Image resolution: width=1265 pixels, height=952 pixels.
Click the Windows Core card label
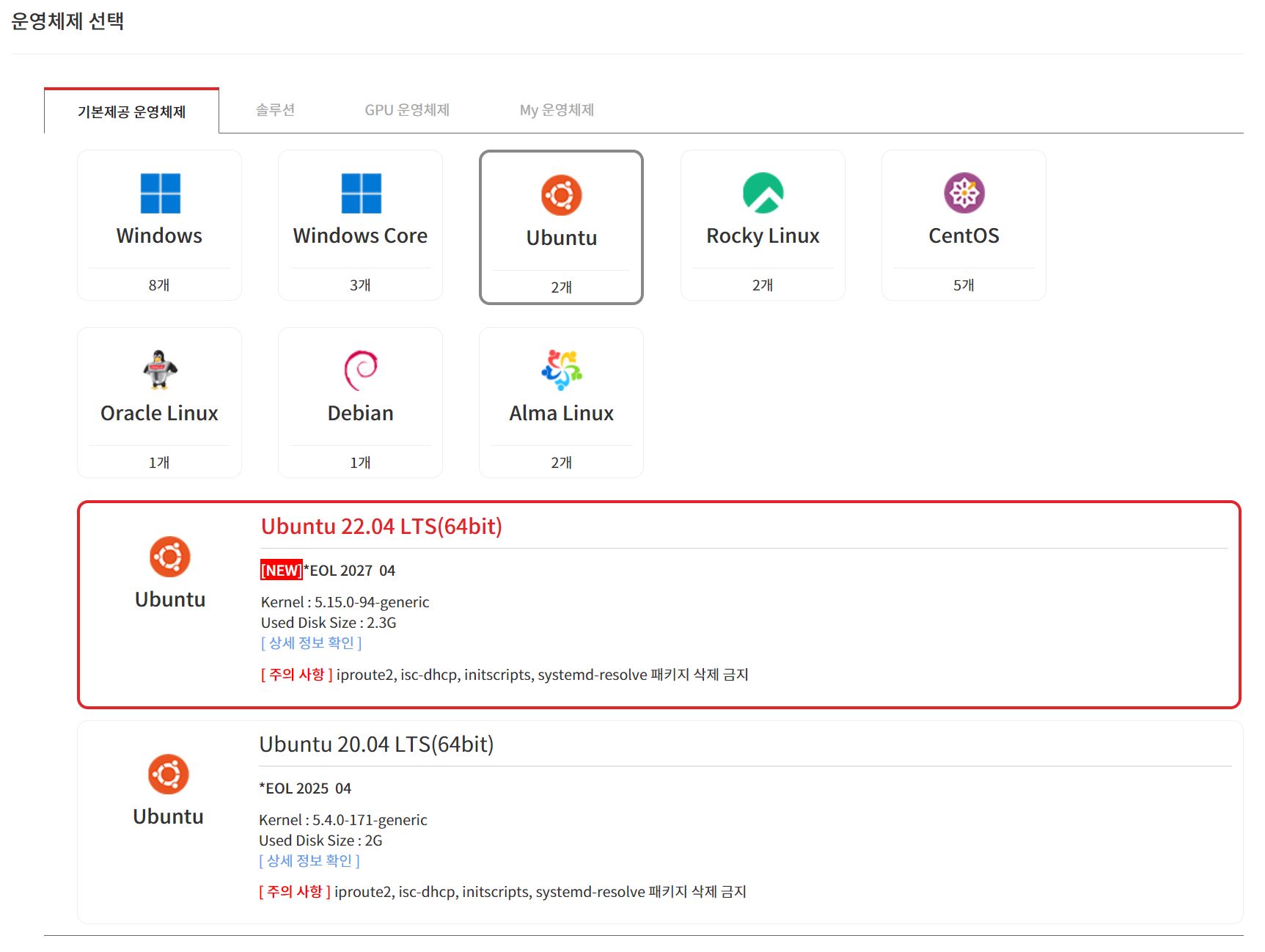pos(360,235)
